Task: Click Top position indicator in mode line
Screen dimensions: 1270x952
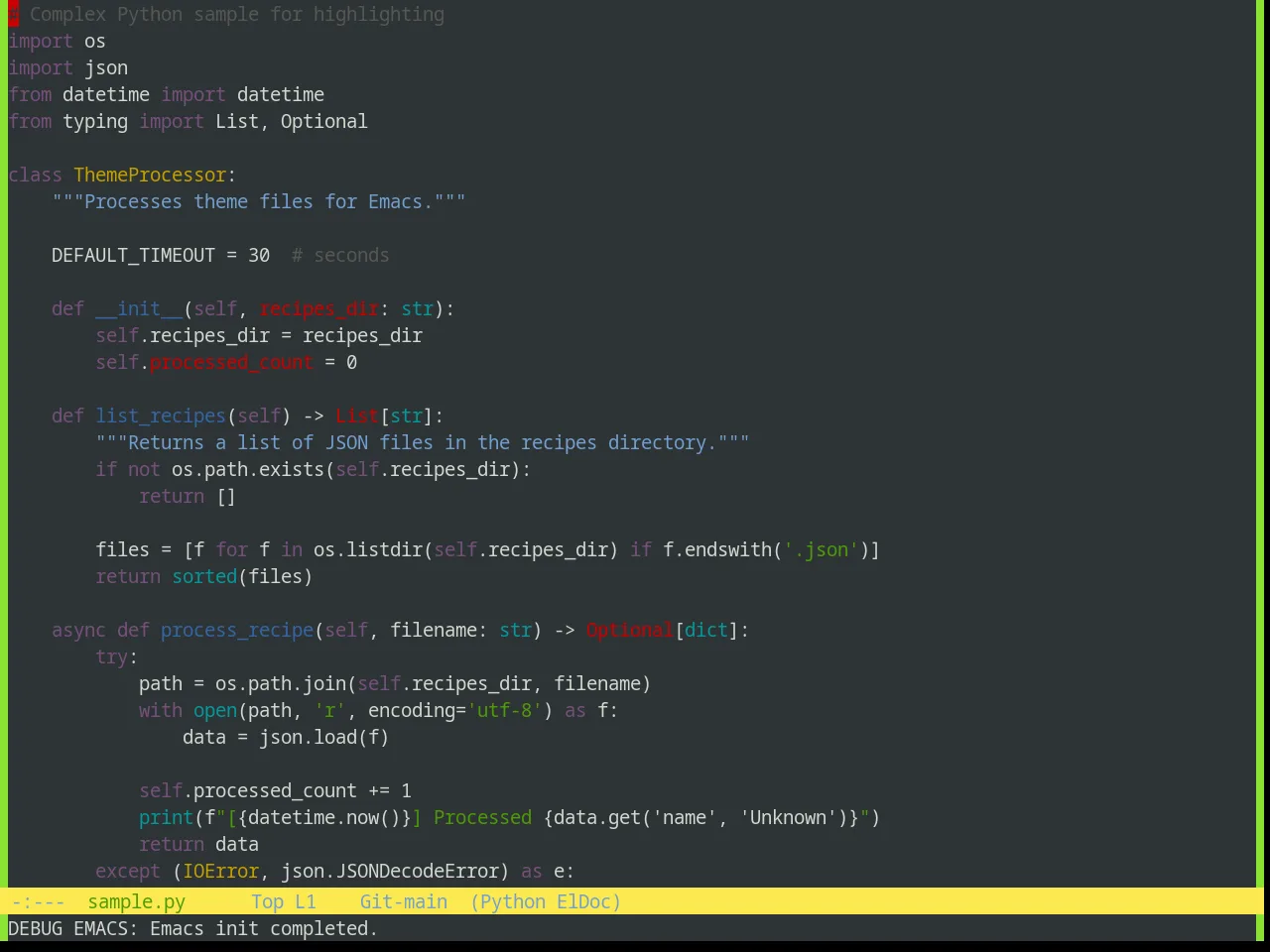Action: pyautogui.click(x=267, y=901)
